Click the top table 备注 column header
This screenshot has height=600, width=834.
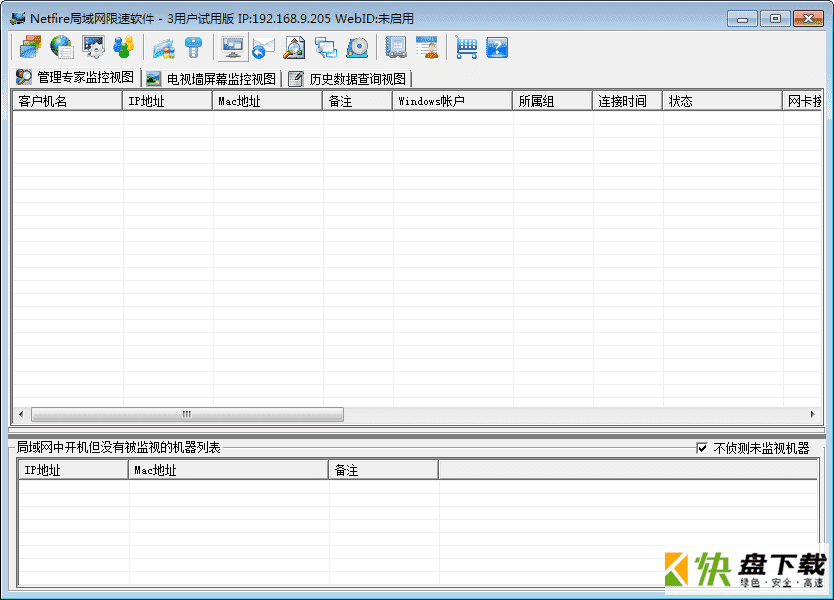(x=358, y=101)
